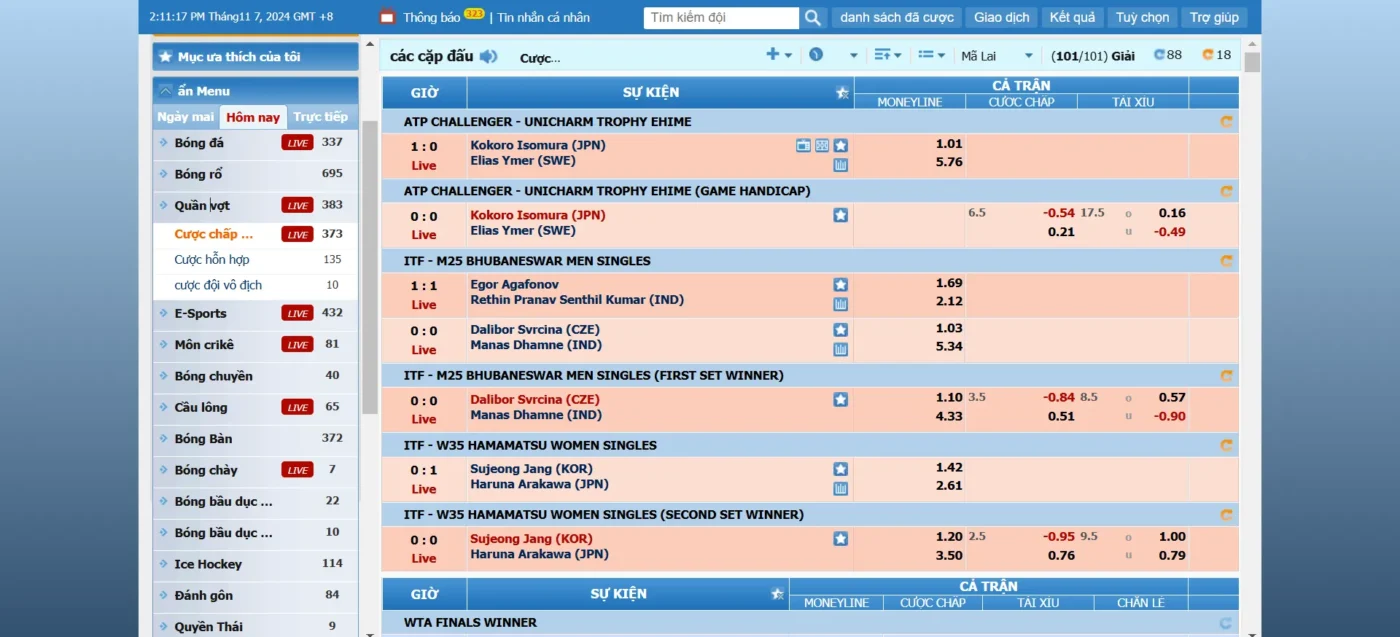1400x637 pixels.
Task: Click the Kết quả results button
Action: click(1072, 17)
